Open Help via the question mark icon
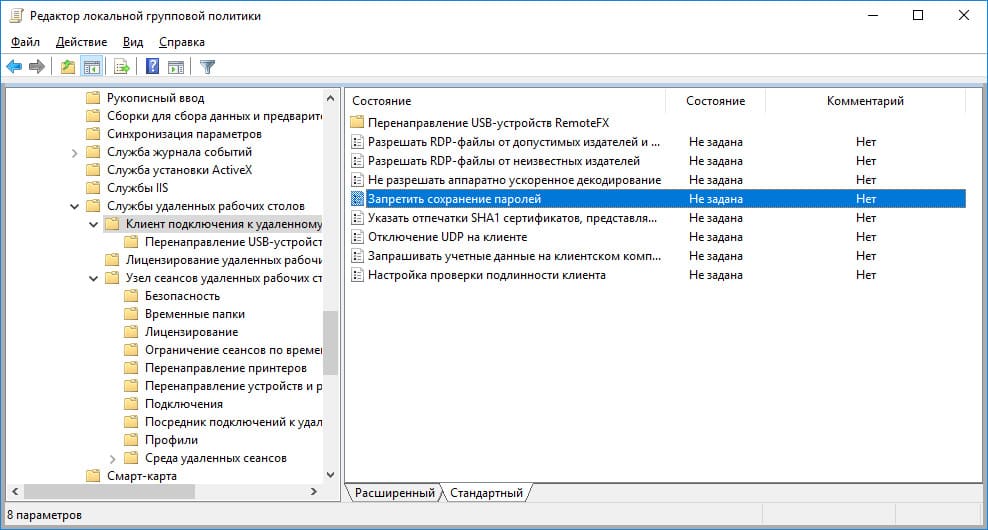Viewport: 988px width, 530px height. click(153, 67)
